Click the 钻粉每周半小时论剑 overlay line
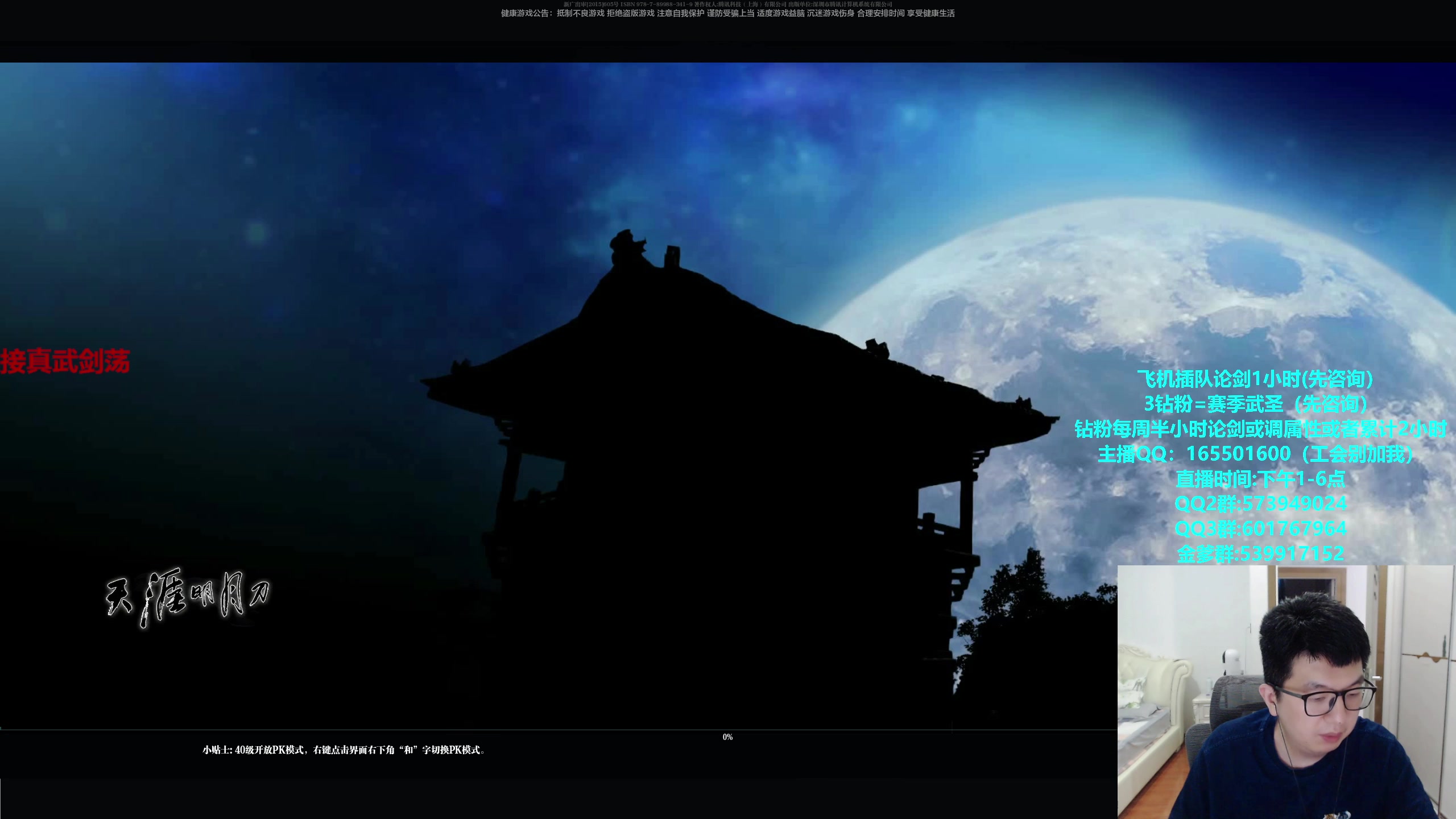 [1259, 429]
